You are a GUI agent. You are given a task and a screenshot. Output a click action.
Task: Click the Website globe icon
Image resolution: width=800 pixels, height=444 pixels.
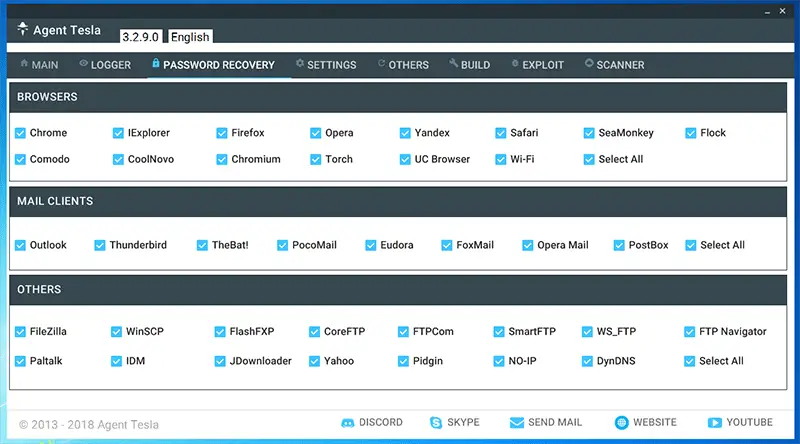(621, 423)
